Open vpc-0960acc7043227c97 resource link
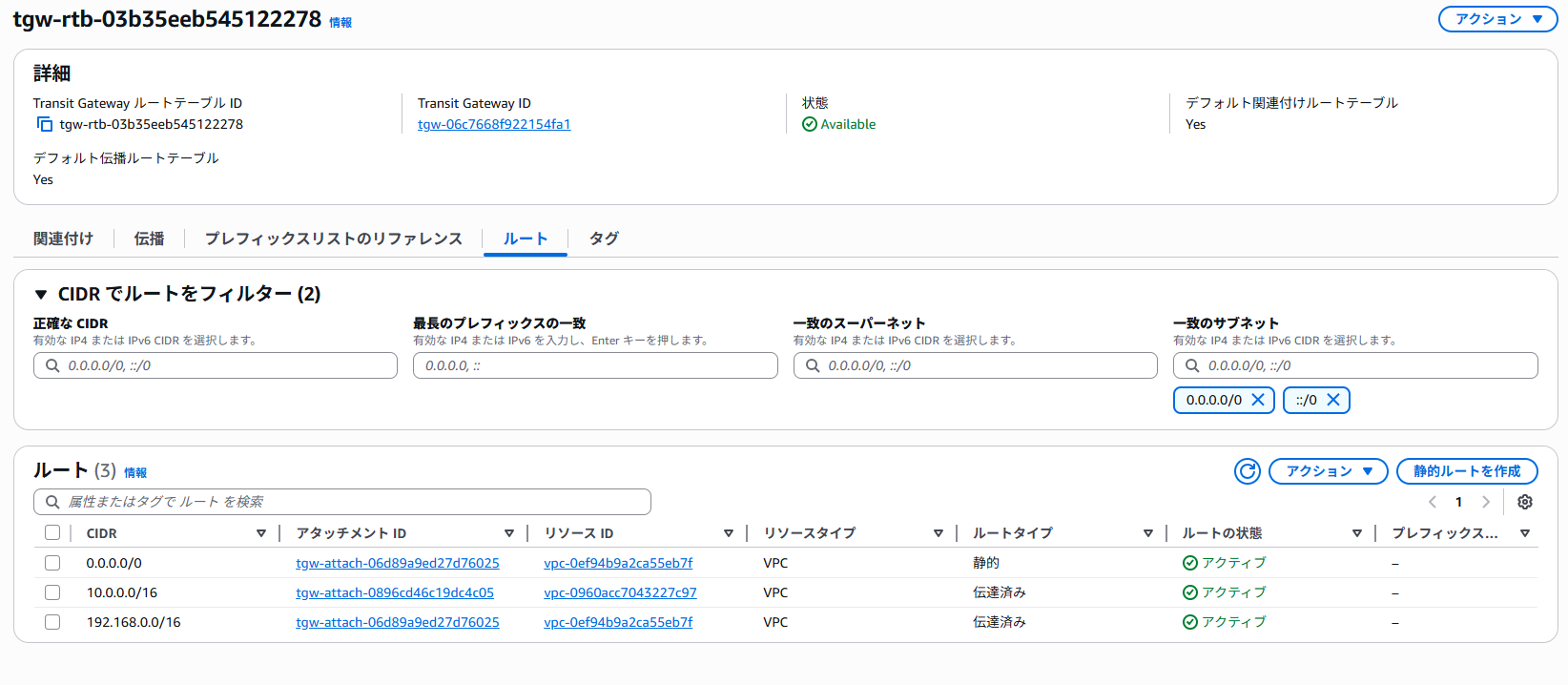This screenshot has width=1568, height=685. click(620, 592)
